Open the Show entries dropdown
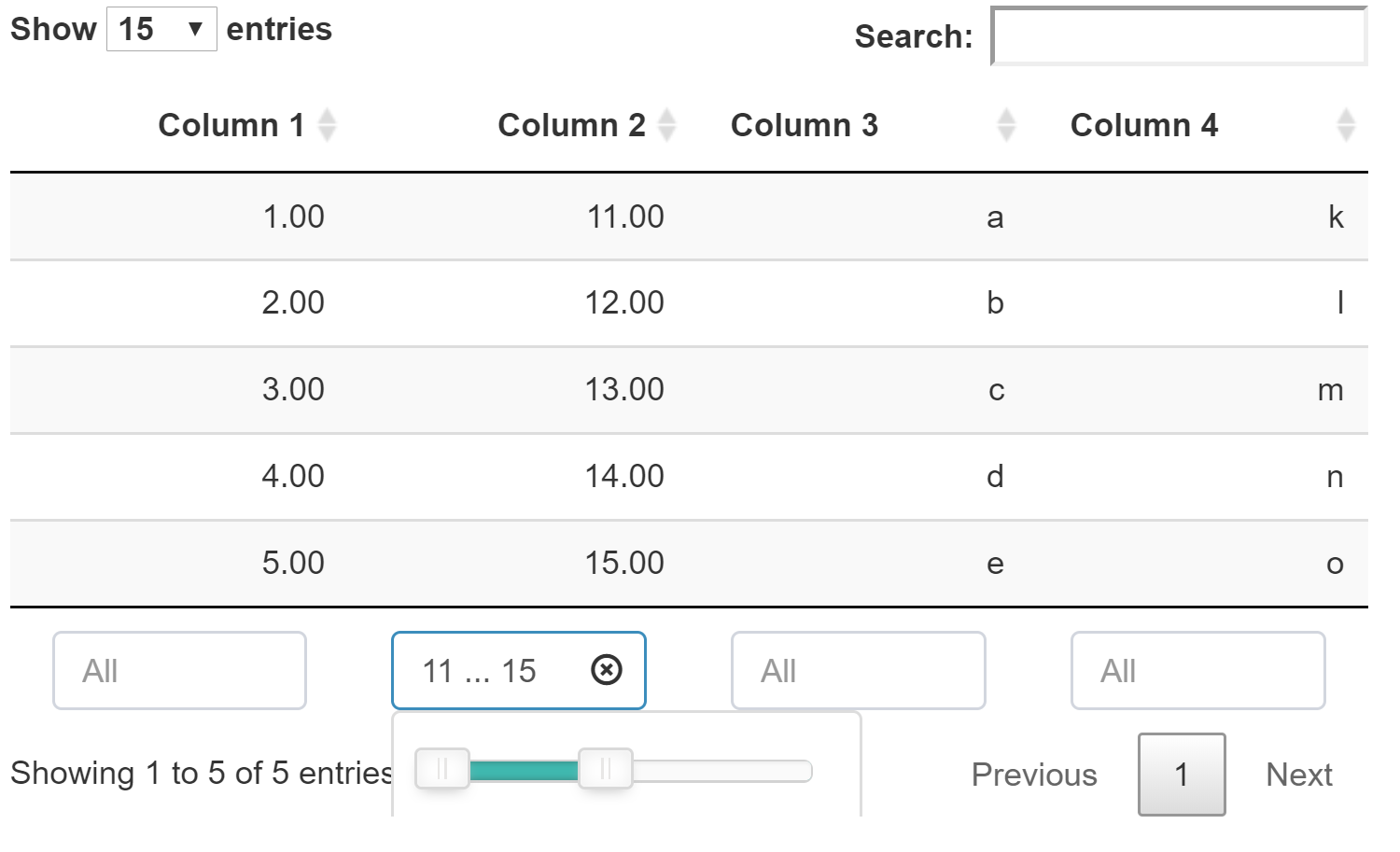This screenshot has height=852, width=1400. point(161,29)
